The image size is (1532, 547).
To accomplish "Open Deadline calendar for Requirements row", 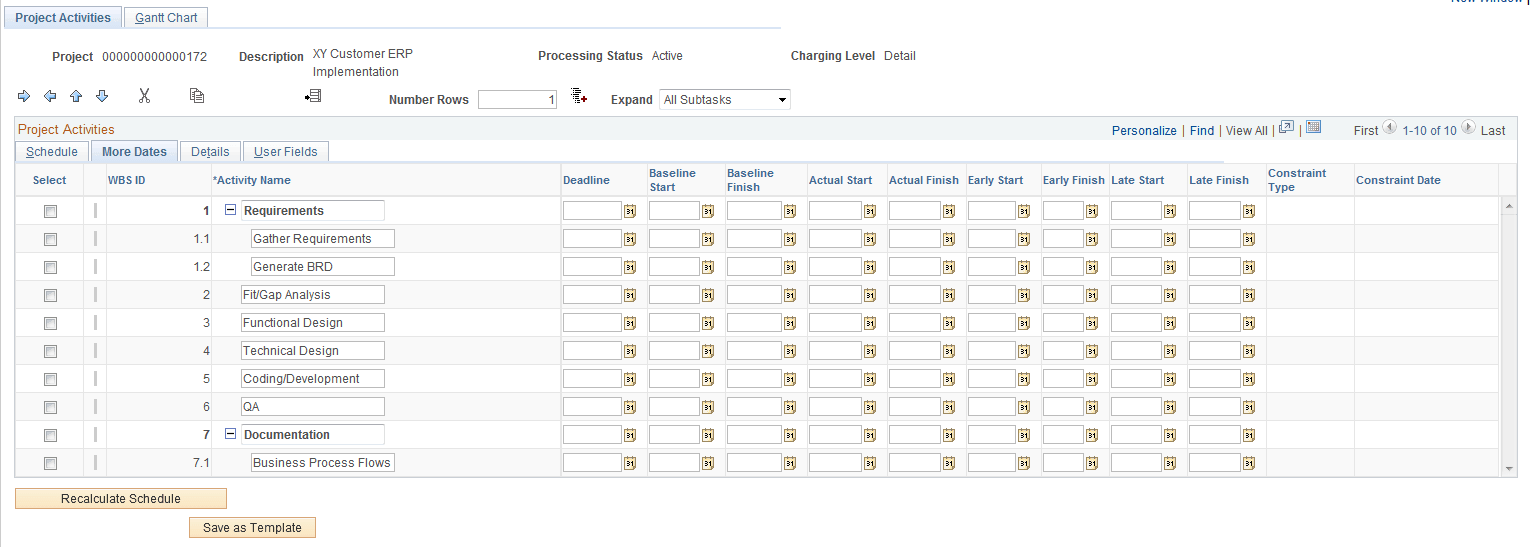I will 631,211.
